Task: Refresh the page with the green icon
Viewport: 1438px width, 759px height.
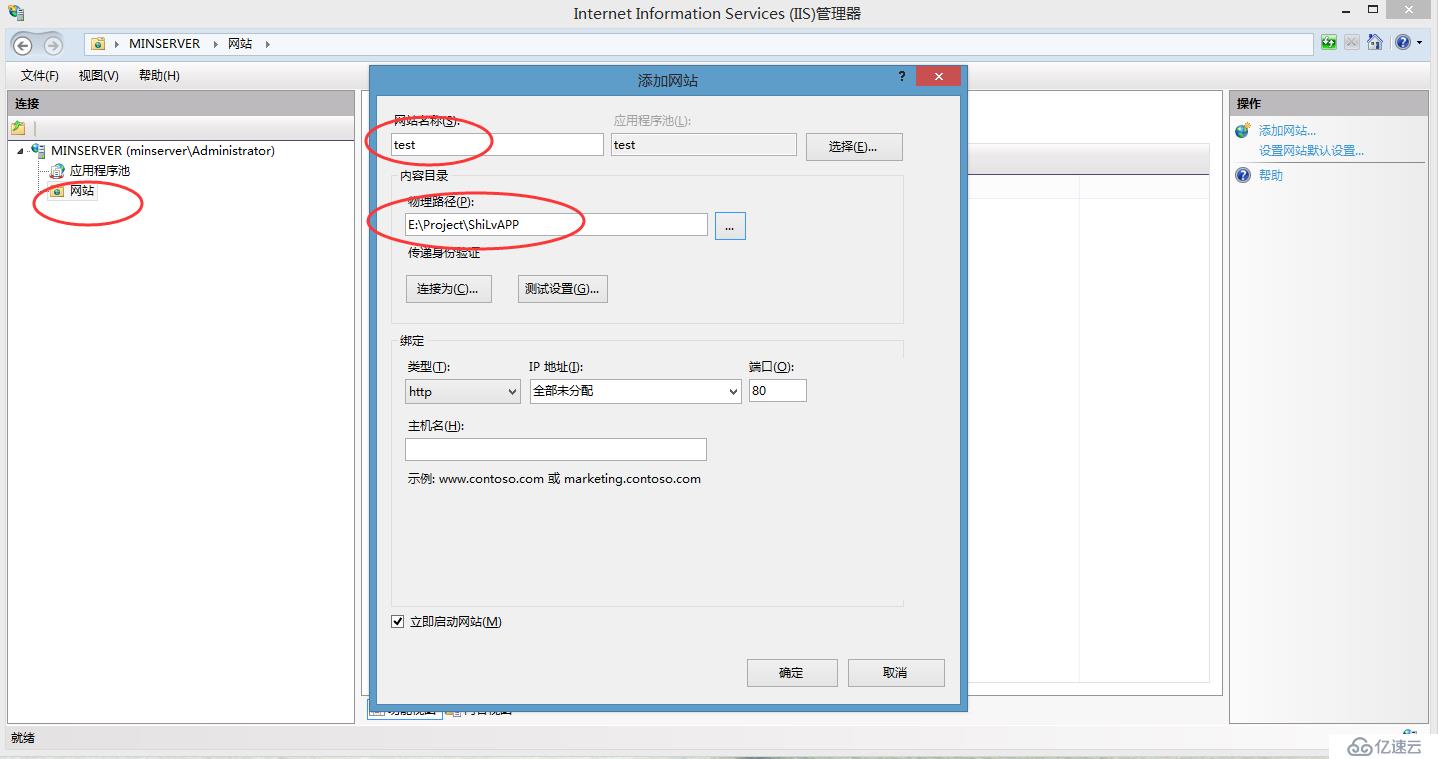Action: 1329,43
